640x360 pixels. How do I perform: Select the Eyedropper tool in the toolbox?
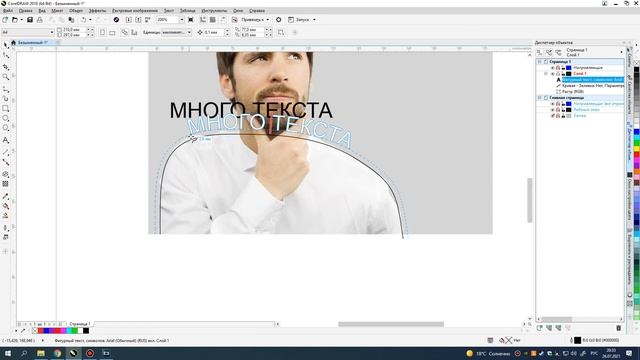click(5, 196)
